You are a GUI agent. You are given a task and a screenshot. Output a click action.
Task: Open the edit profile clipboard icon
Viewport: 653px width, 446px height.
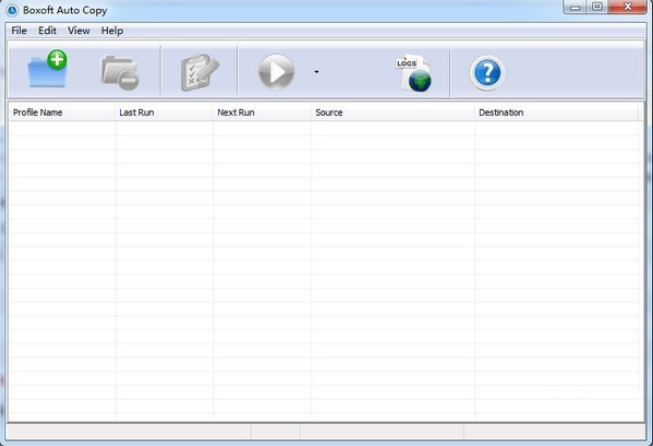(199, 73)
